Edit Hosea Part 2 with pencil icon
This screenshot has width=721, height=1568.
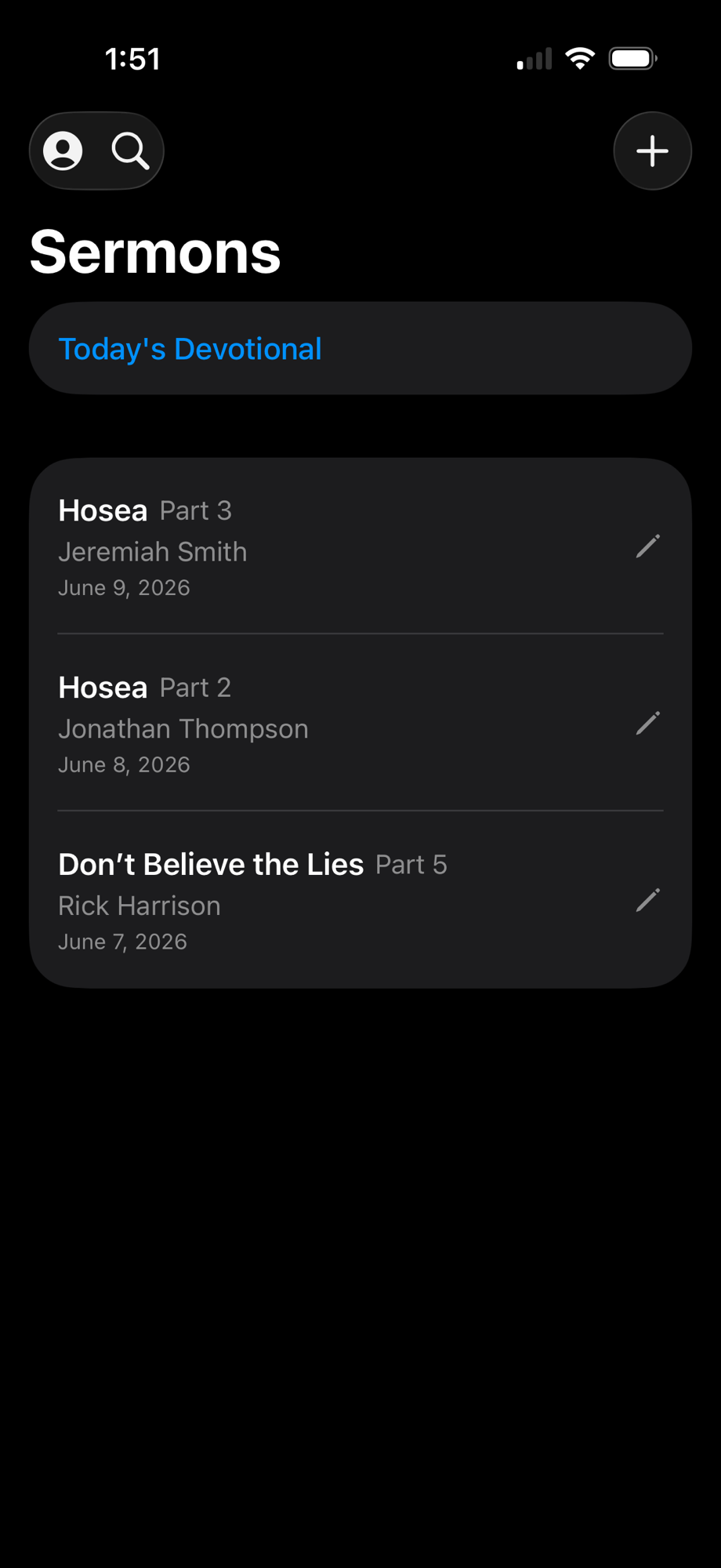click(x=647, y=724)
